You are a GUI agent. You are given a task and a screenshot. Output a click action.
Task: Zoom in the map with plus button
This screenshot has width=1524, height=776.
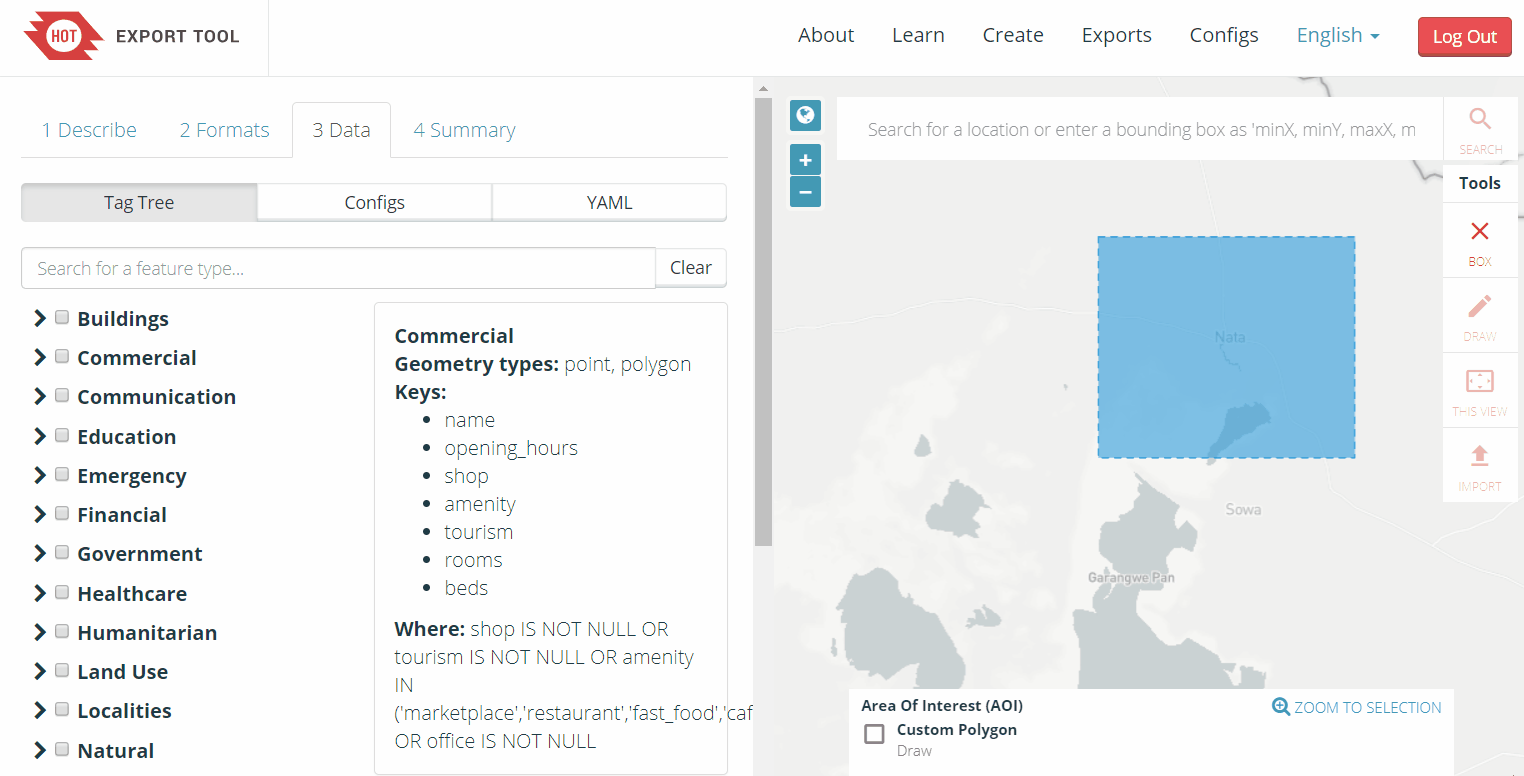point(805,160)
